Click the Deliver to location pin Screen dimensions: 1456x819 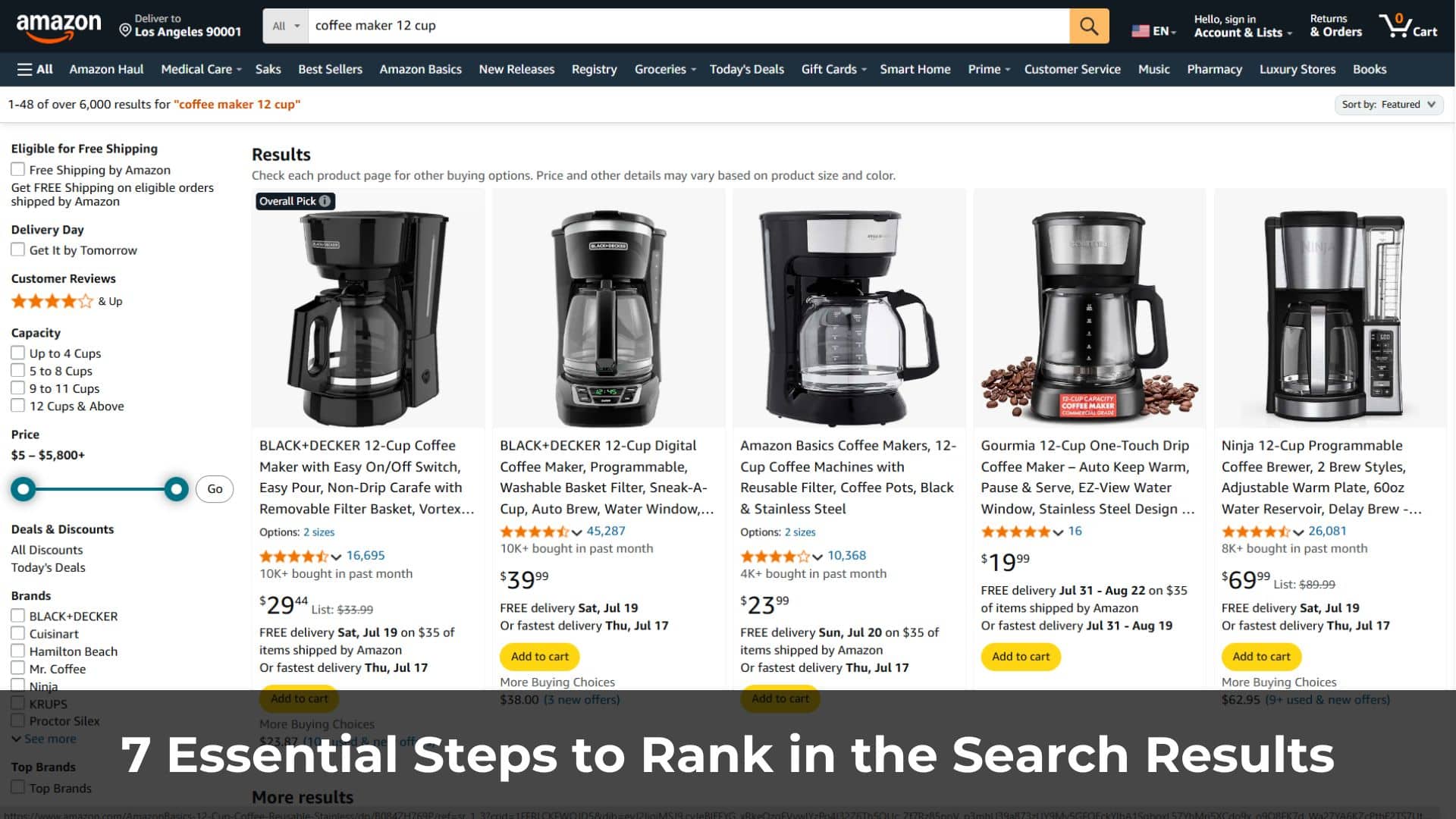[x=125, y=30]
